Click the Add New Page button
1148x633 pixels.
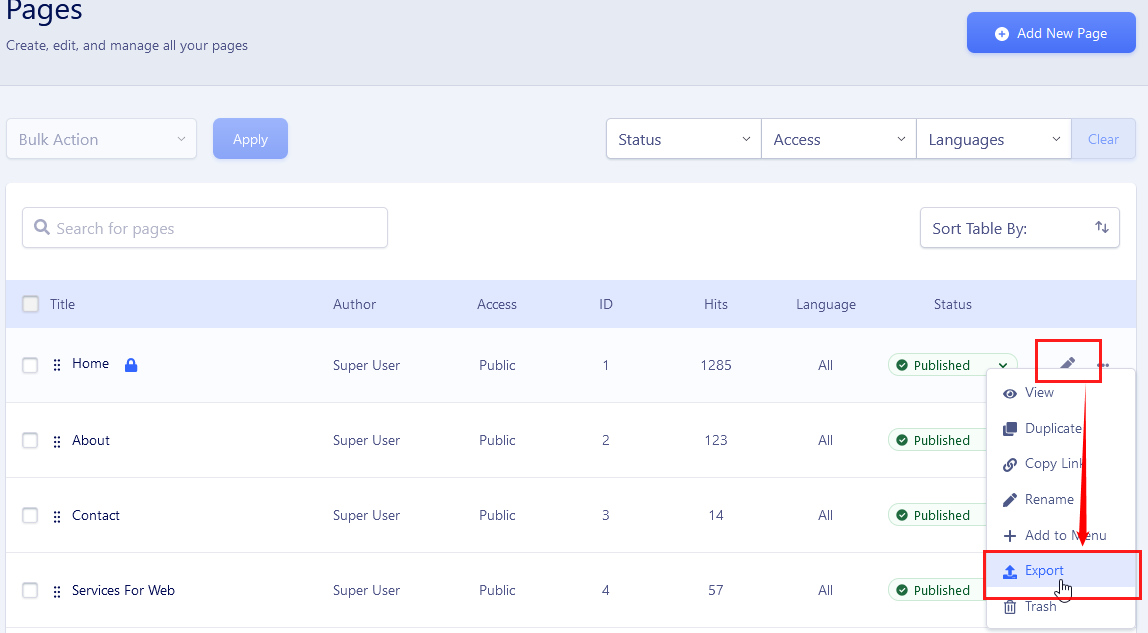coord(1051,33)
